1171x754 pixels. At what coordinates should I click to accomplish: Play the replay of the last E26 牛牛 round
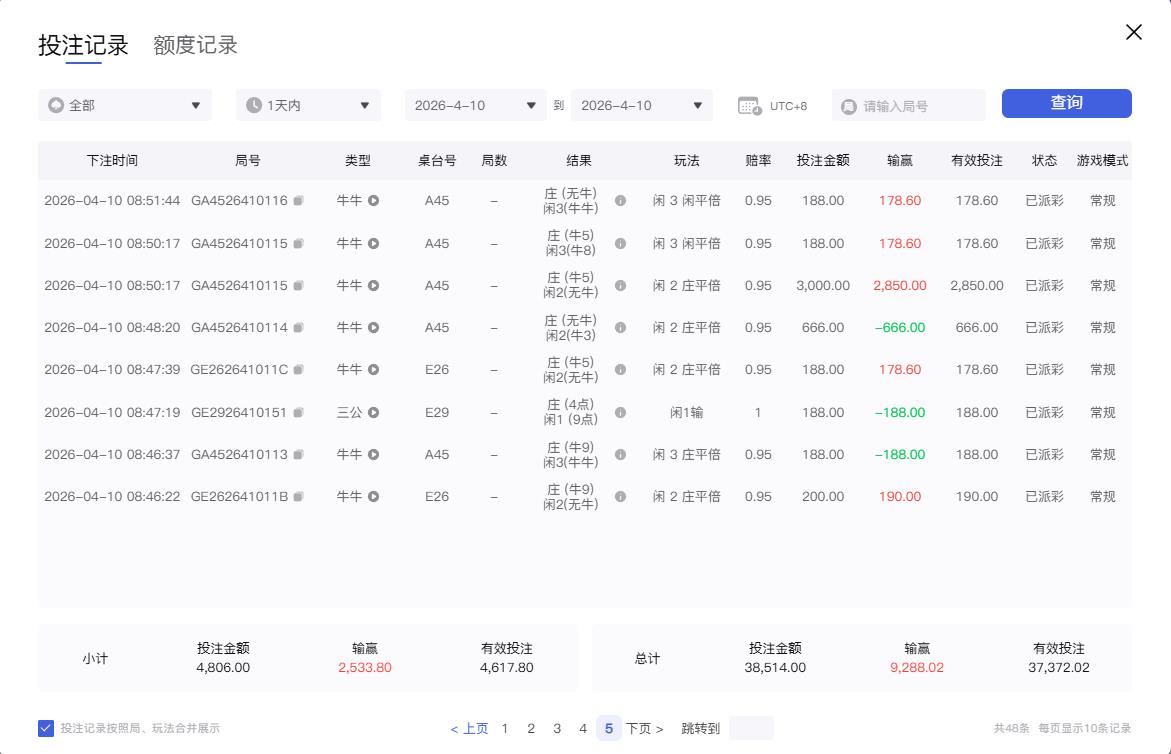(374, 496)
